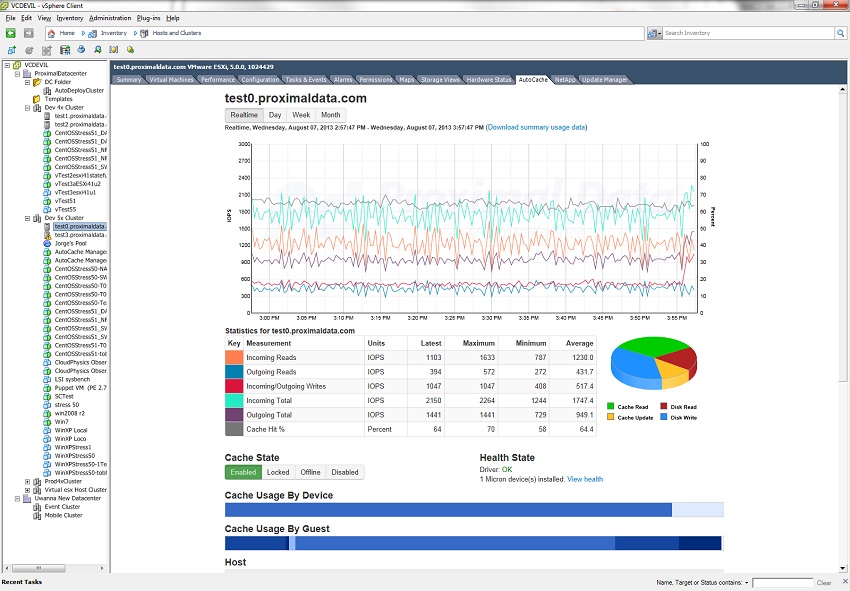Click the magnifier icon in Search Inventory
Image resolution: width=850 pixels, height=591 pixels.
[x=840, y=33]
